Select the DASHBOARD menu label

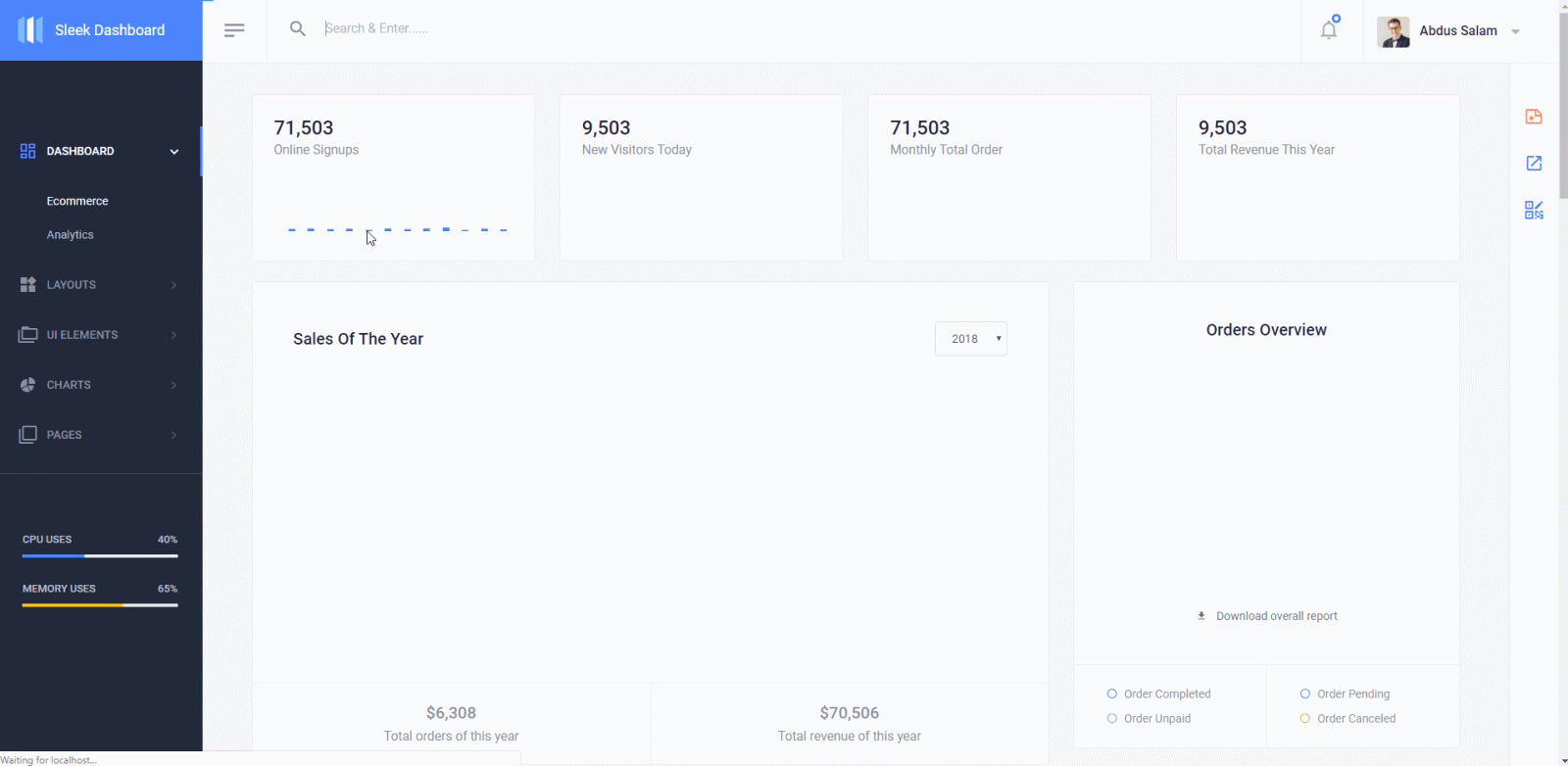[80, 151]
